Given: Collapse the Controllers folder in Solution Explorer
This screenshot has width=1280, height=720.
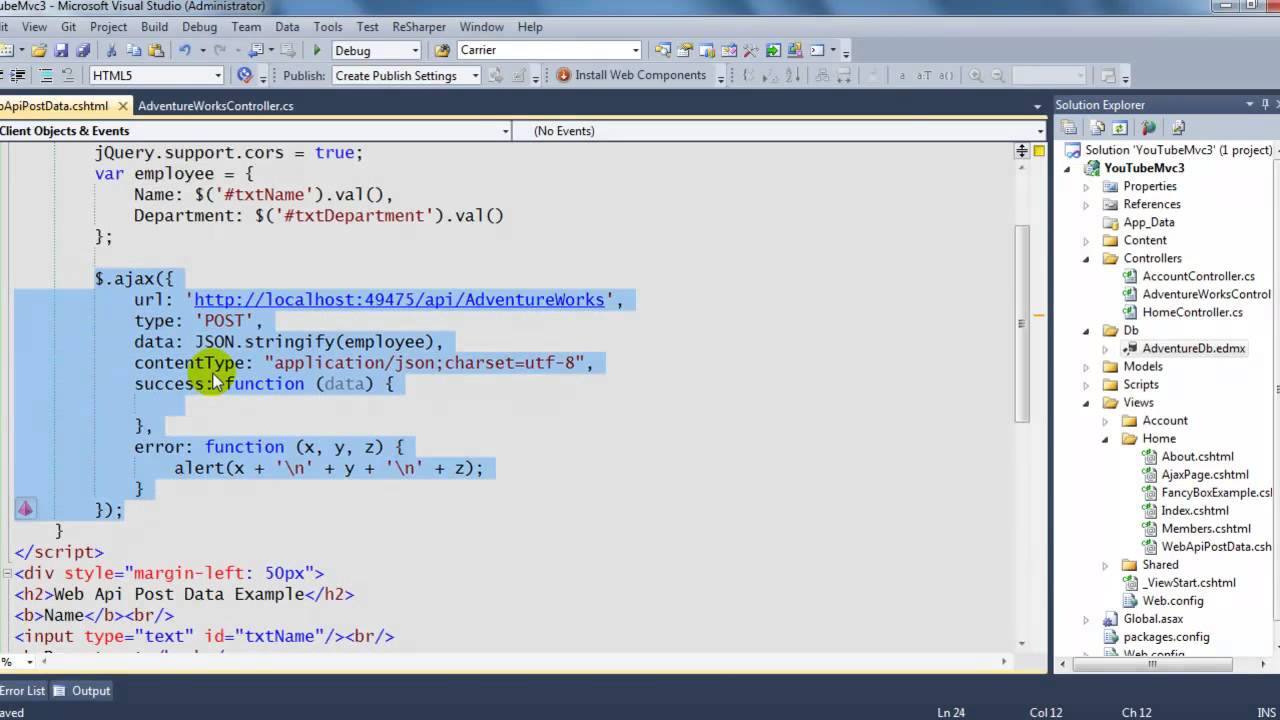Looking at the screenshot, I should coord(1086,259).
